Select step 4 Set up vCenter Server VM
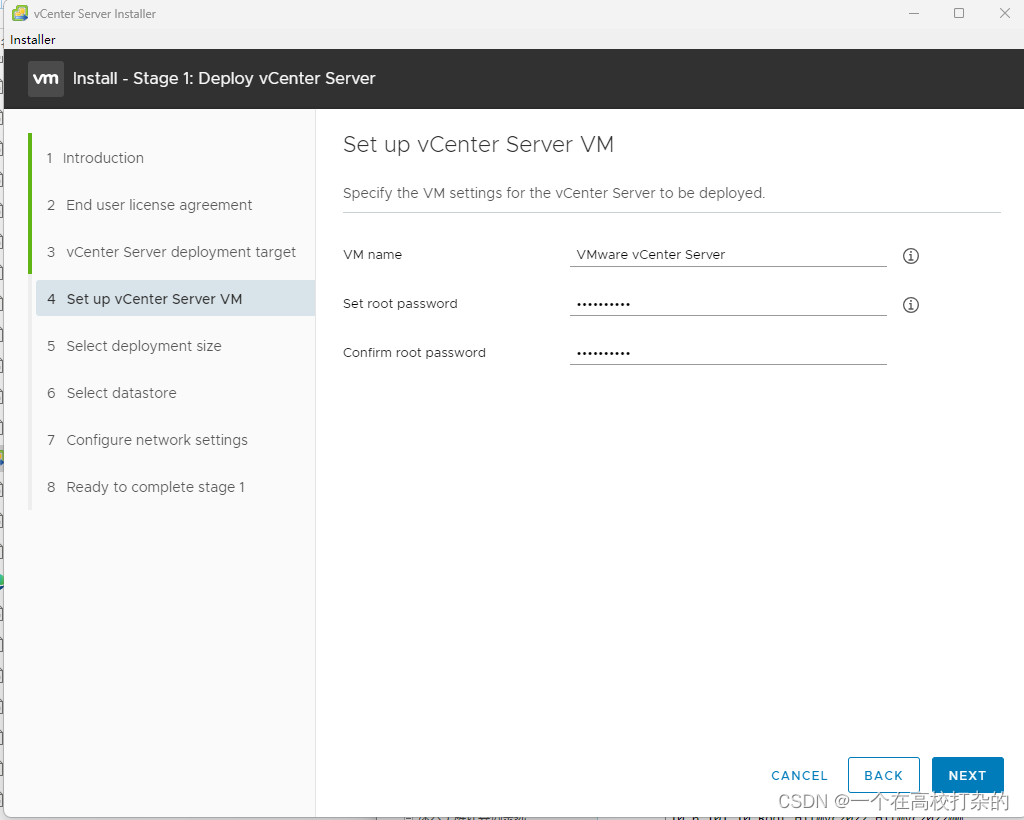1024x820 pixels. pos(176,298)
